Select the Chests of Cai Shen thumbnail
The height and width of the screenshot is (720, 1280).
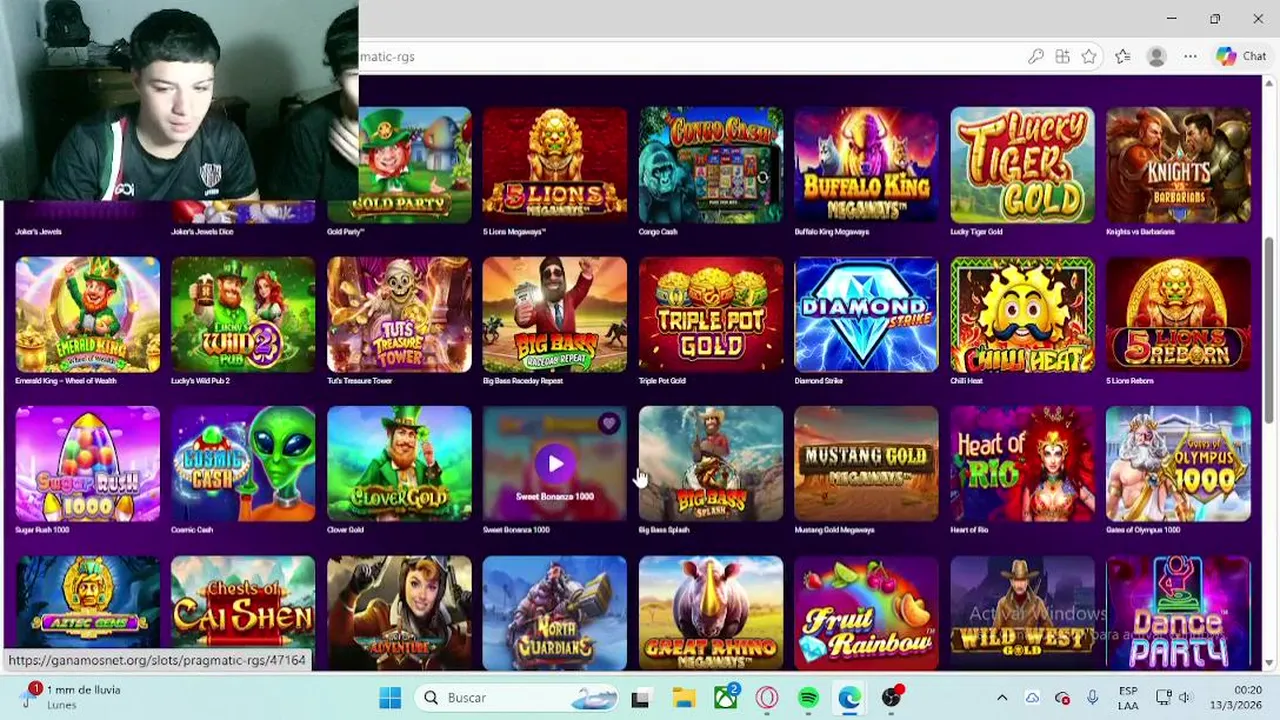pyautogui.click(x=243, y=612)
